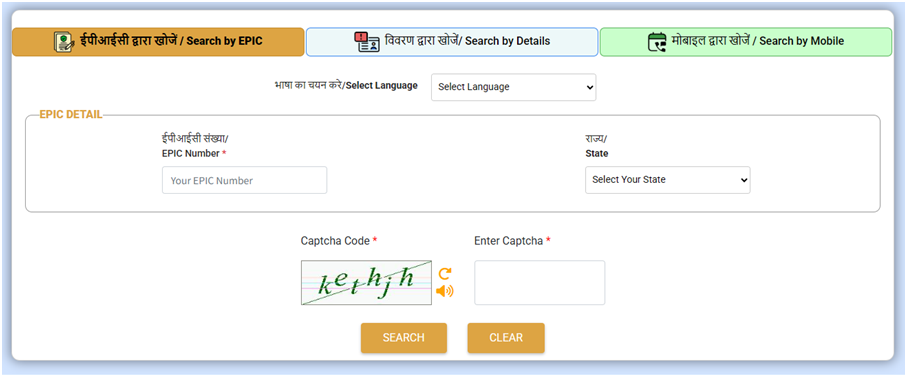
Task: Switch to Search by Mobile tab
Action: pos(746,42)
